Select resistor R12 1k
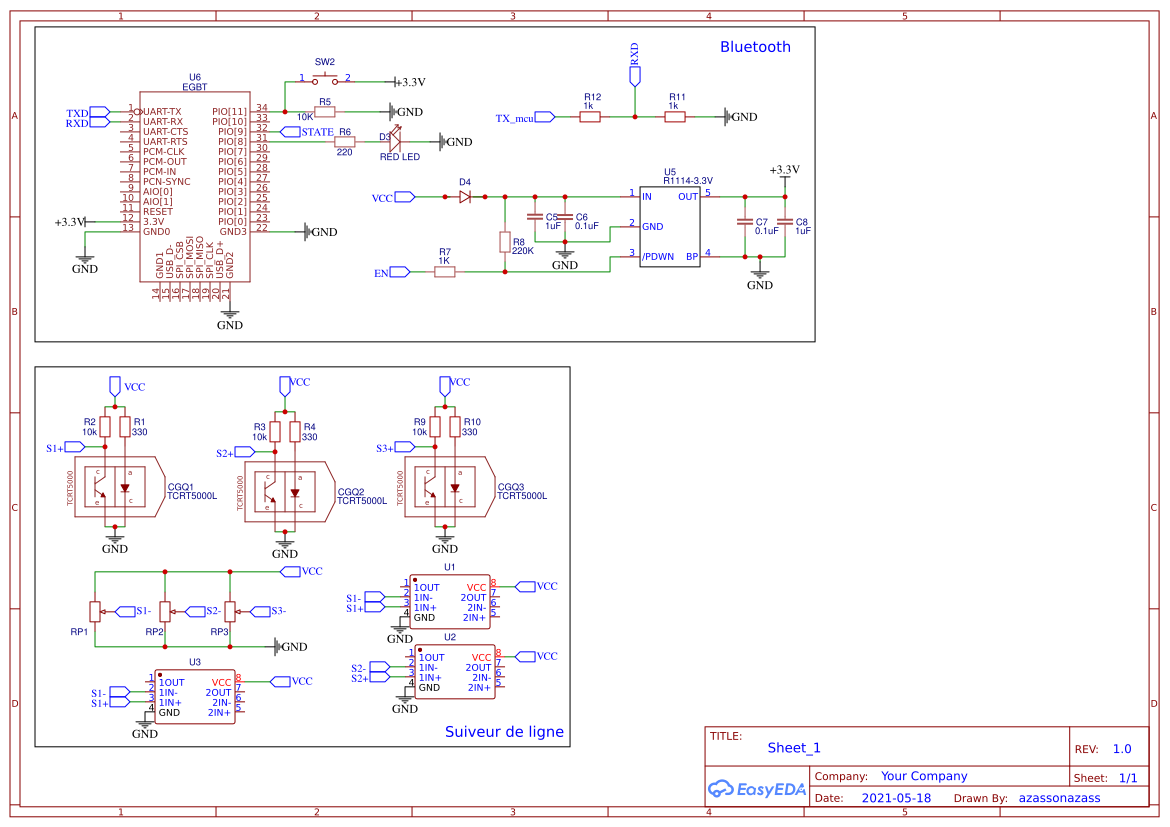 coord(588,116)
